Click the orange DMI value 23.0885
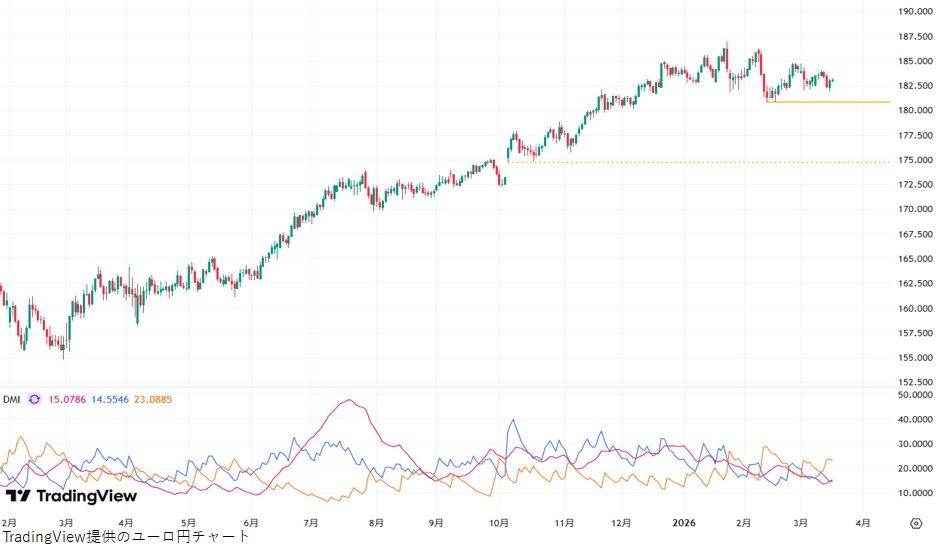This screenshot has width=936, height=550. point(152,399)
